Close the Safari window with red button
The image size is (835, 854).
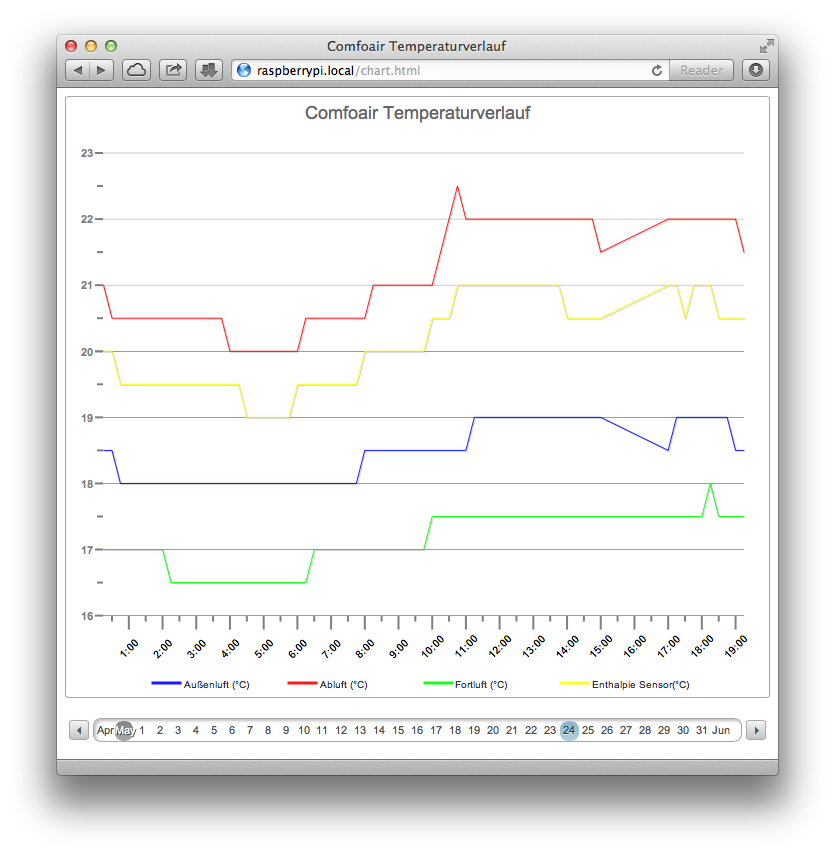71,46
